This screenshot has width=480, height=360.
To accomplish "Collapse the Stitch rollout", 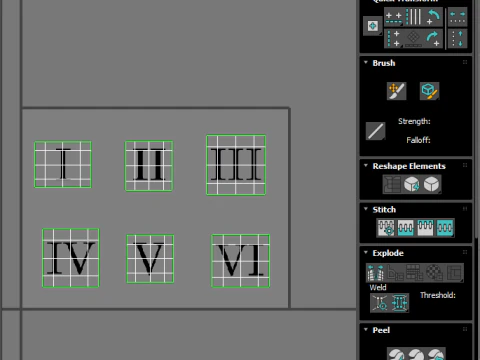I will (x=366, y=209).
